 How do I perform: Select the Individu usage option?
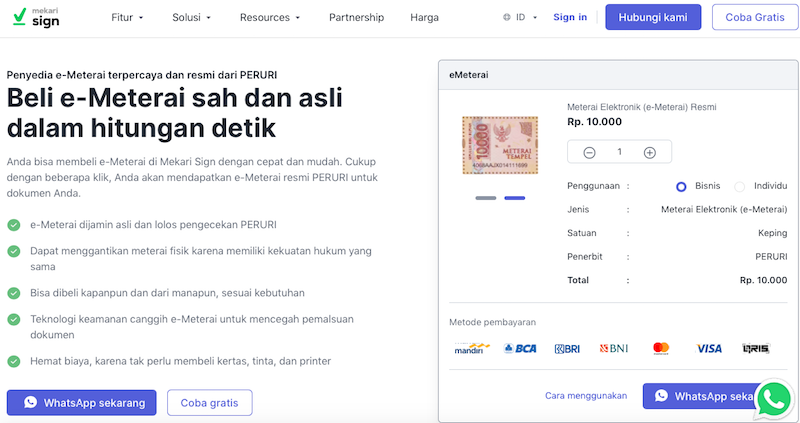tap(739, 187)
